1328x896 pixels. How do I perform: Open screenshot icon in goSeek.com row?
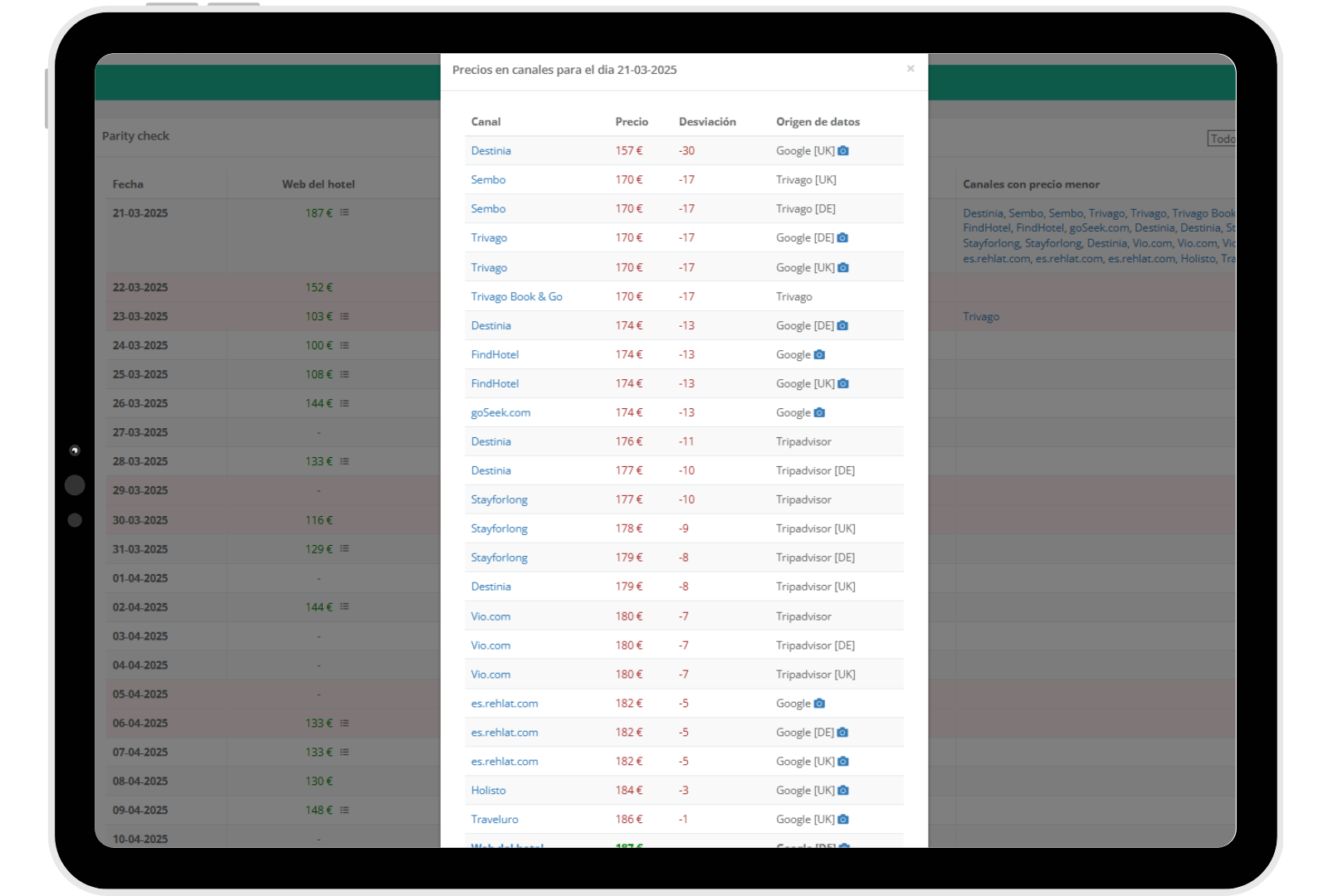(819, 413)
